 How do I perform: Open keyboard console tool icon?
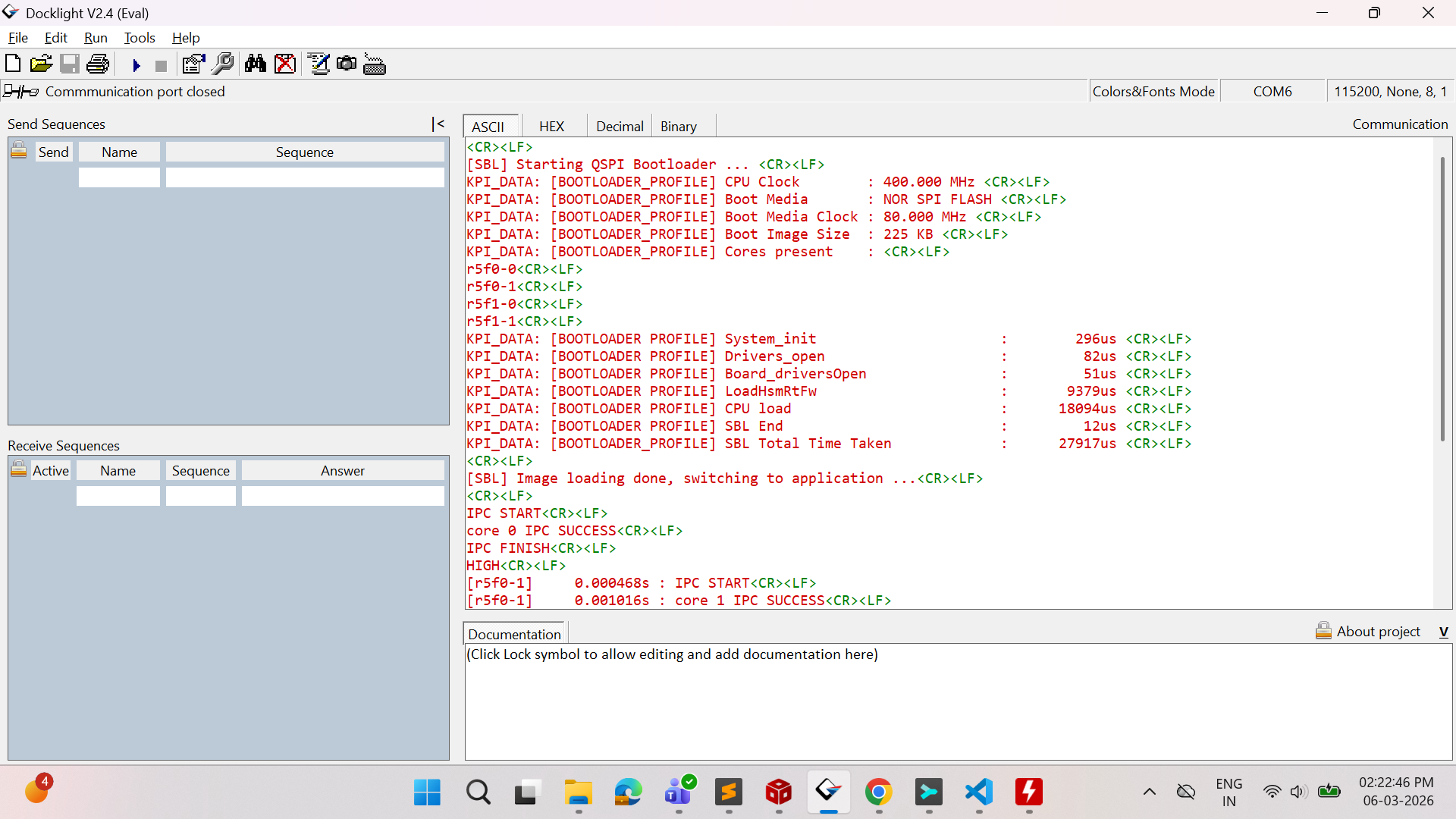pos(375,64)
